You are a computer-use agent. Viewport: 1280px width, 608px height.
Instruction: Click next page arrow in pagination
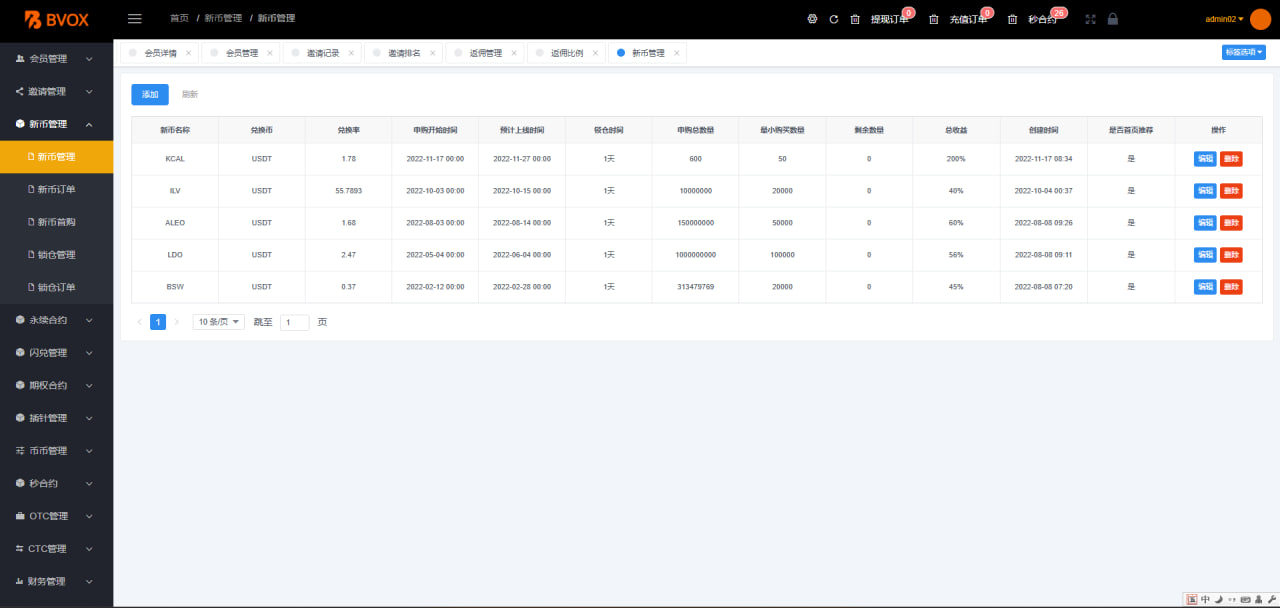pos(177,322)
